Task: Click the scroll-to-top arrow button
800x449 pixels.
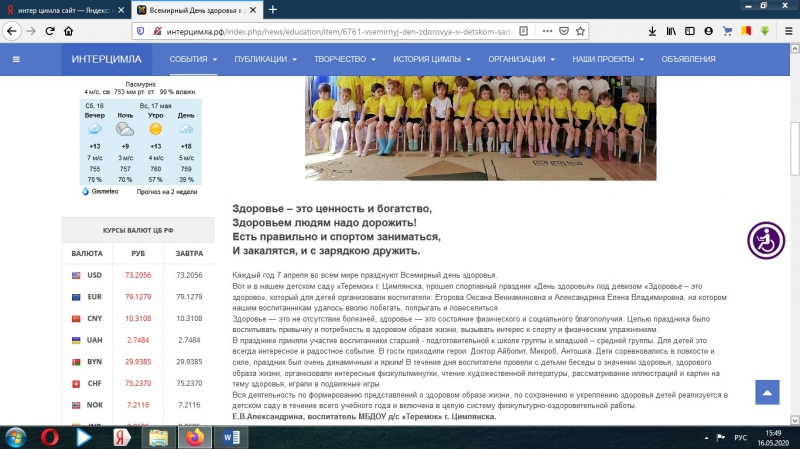Action: coord(767,392)
